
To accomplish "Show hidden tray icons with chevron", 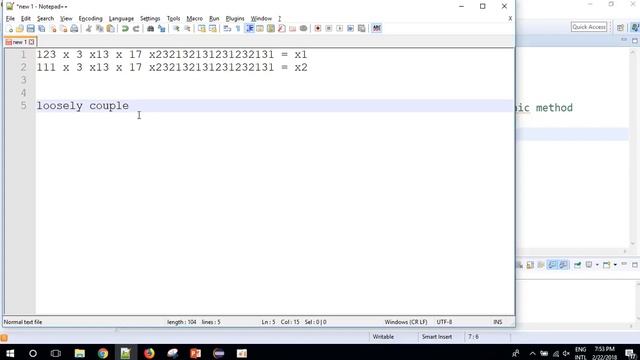I will click(x=532, y=353).
